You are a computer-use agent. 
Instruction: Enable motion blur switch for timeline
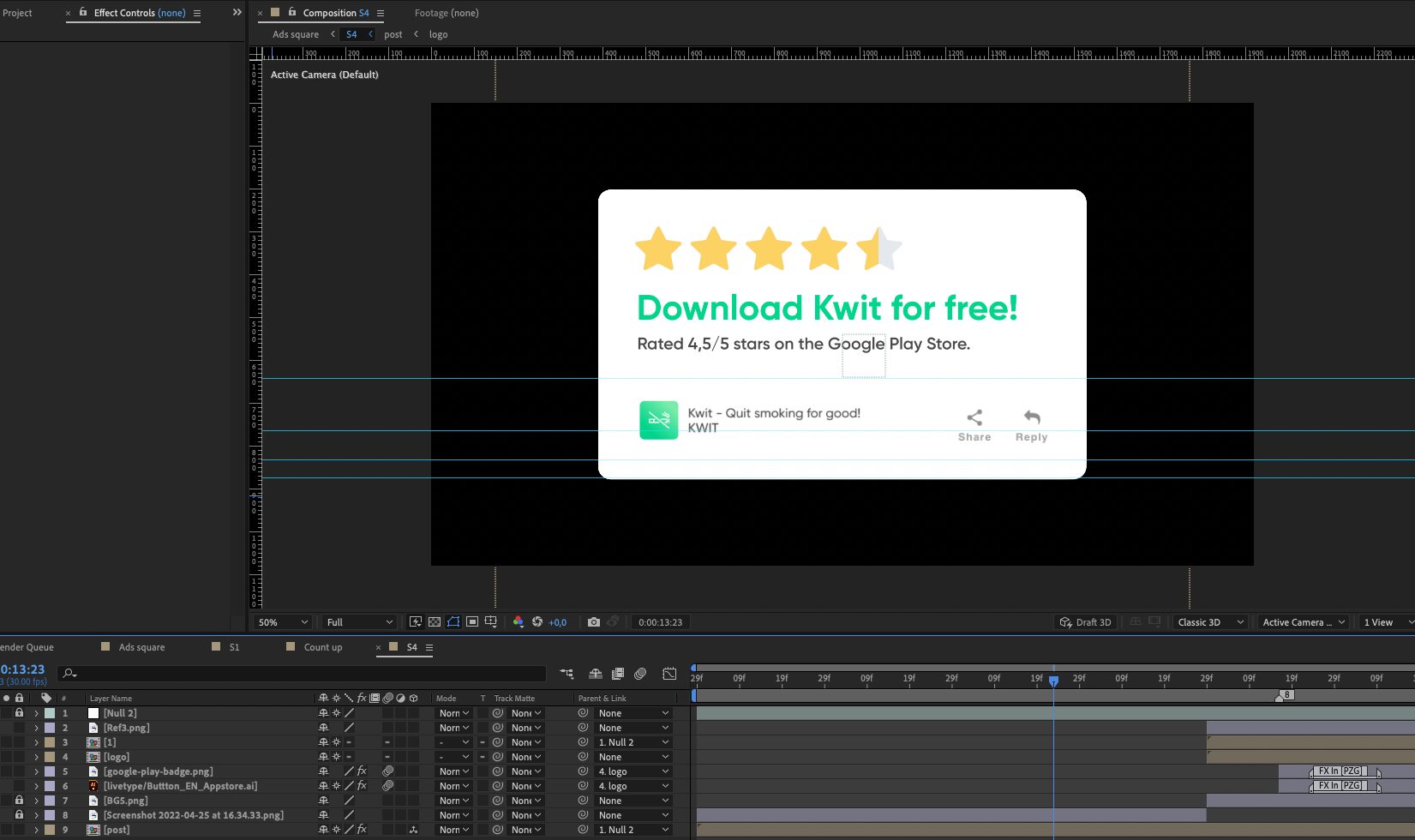click(x=640, y=674)
